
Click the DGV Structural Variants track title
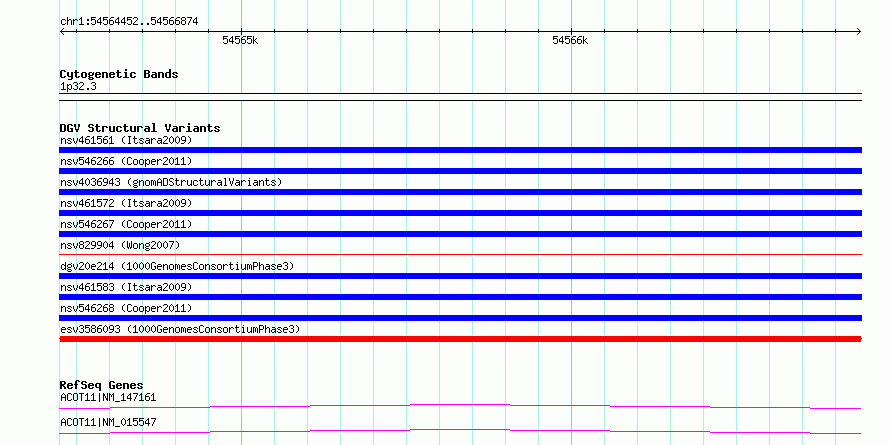tap(140, 128)
